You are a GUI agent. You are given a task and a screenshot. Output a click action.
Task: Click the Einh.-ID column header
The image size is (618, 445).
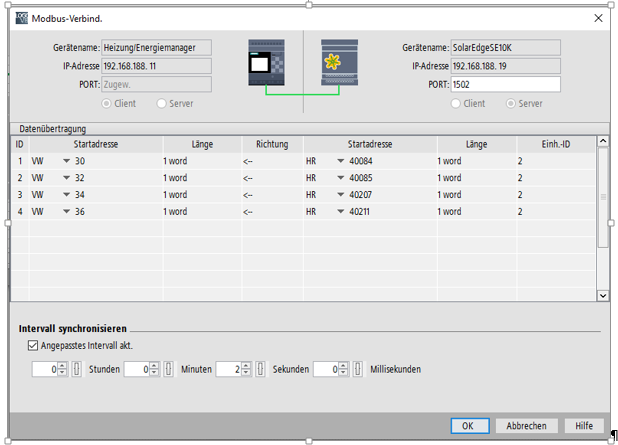555,144
